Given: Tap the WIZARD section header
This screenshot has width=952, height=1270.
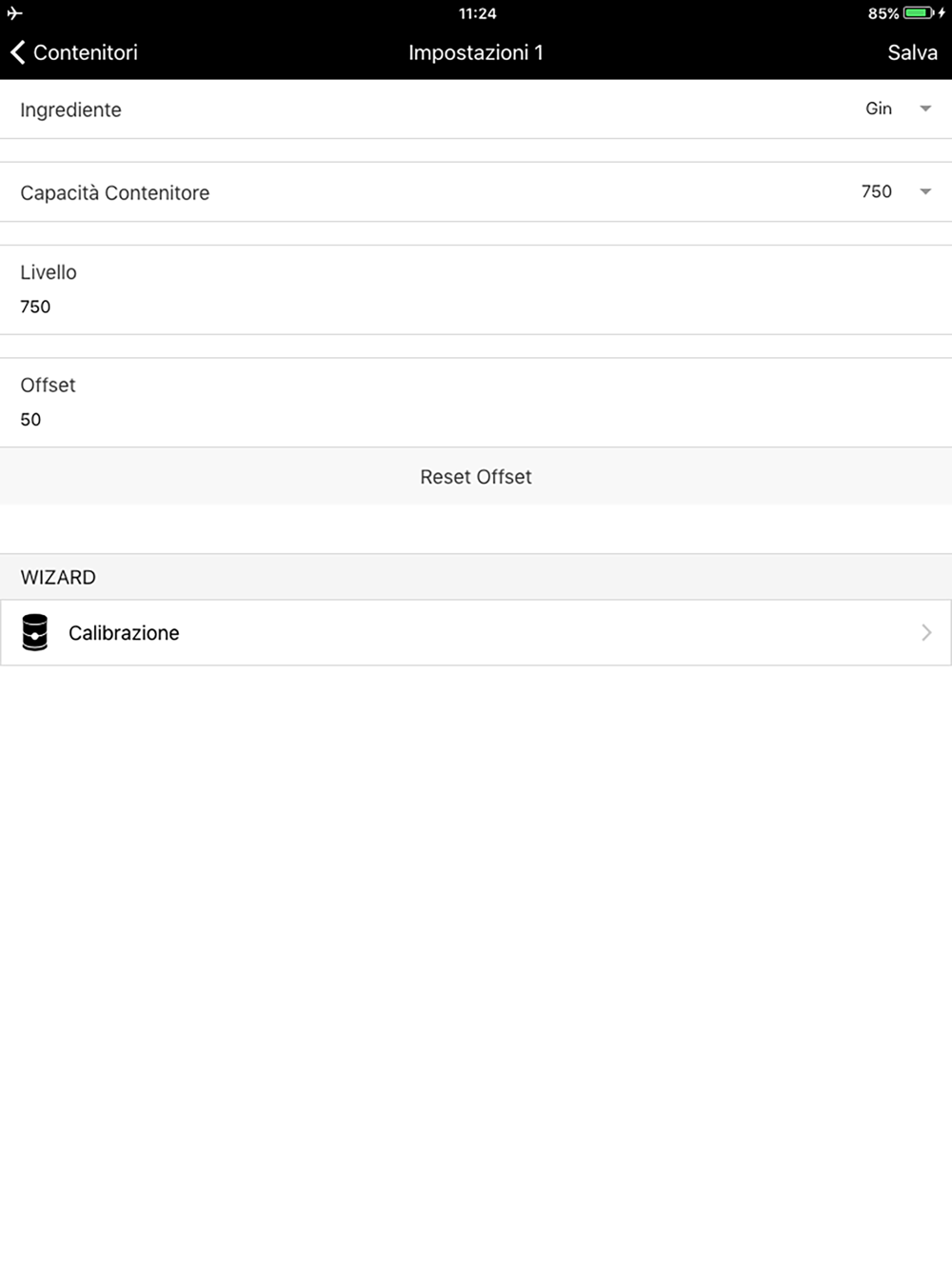Looking at the screenshot, I should pos(58,577).
